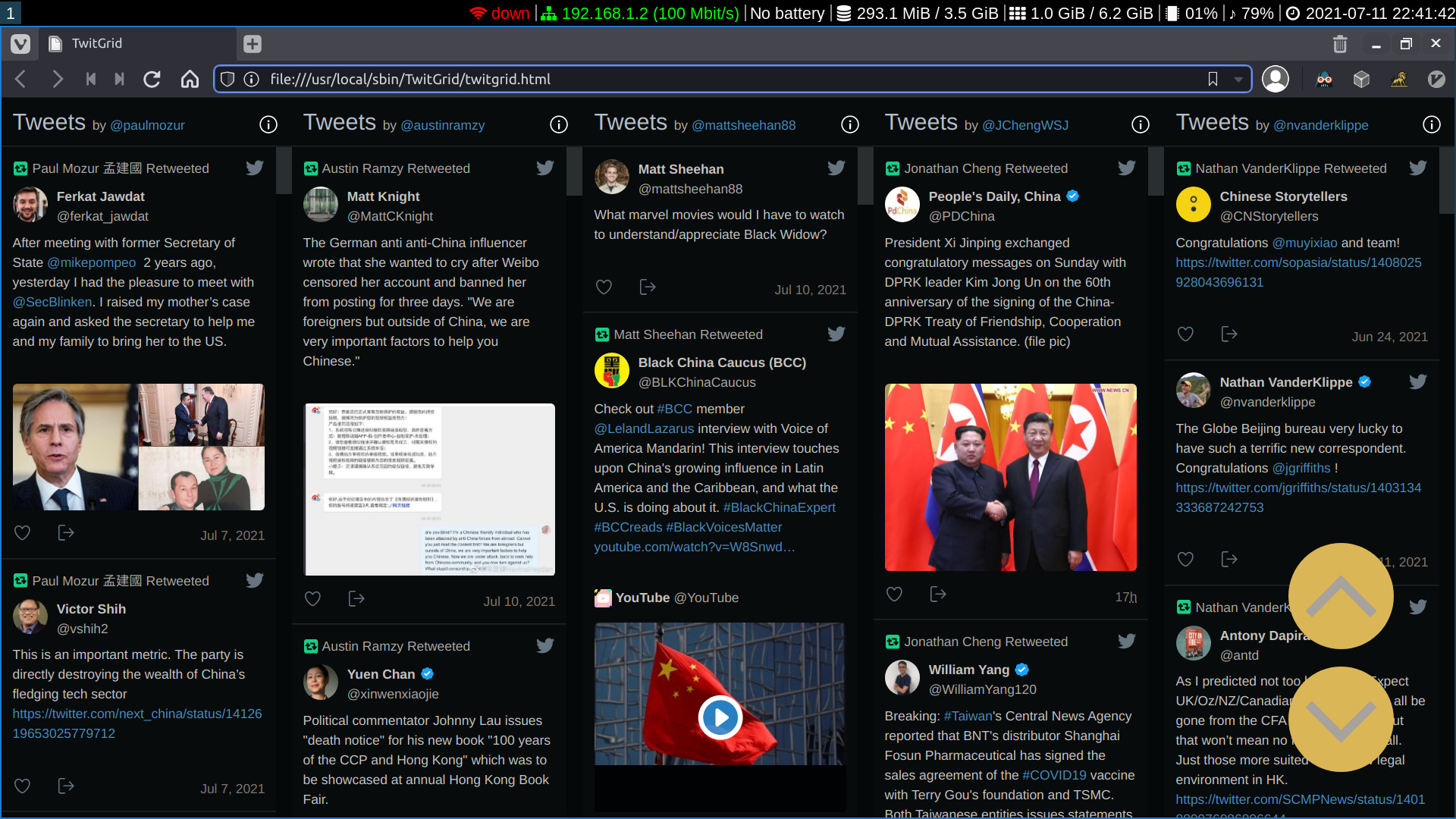The height and width of the screenshot is (819, 1456).
Task: Share the Ferkat Jawdat tweet
Action: coord(66,533)
